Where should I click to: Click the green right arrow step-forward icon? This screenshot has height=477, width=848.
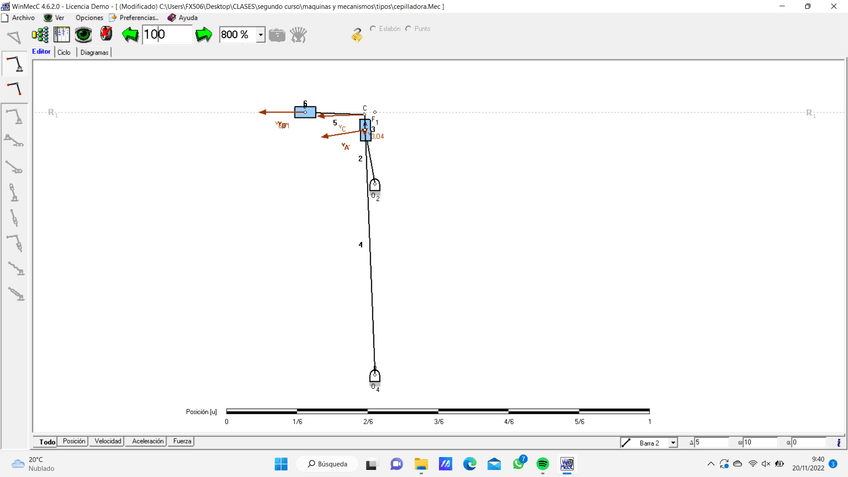204,35
